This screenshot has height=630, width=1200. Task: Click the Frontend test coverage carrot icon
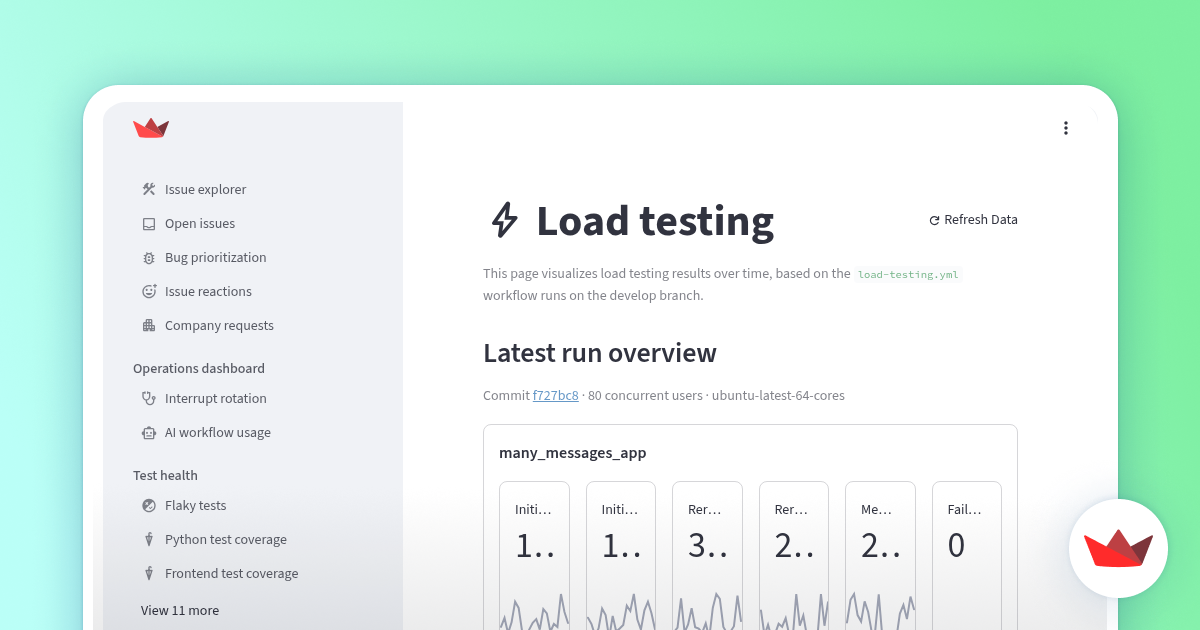coord(149,573)
